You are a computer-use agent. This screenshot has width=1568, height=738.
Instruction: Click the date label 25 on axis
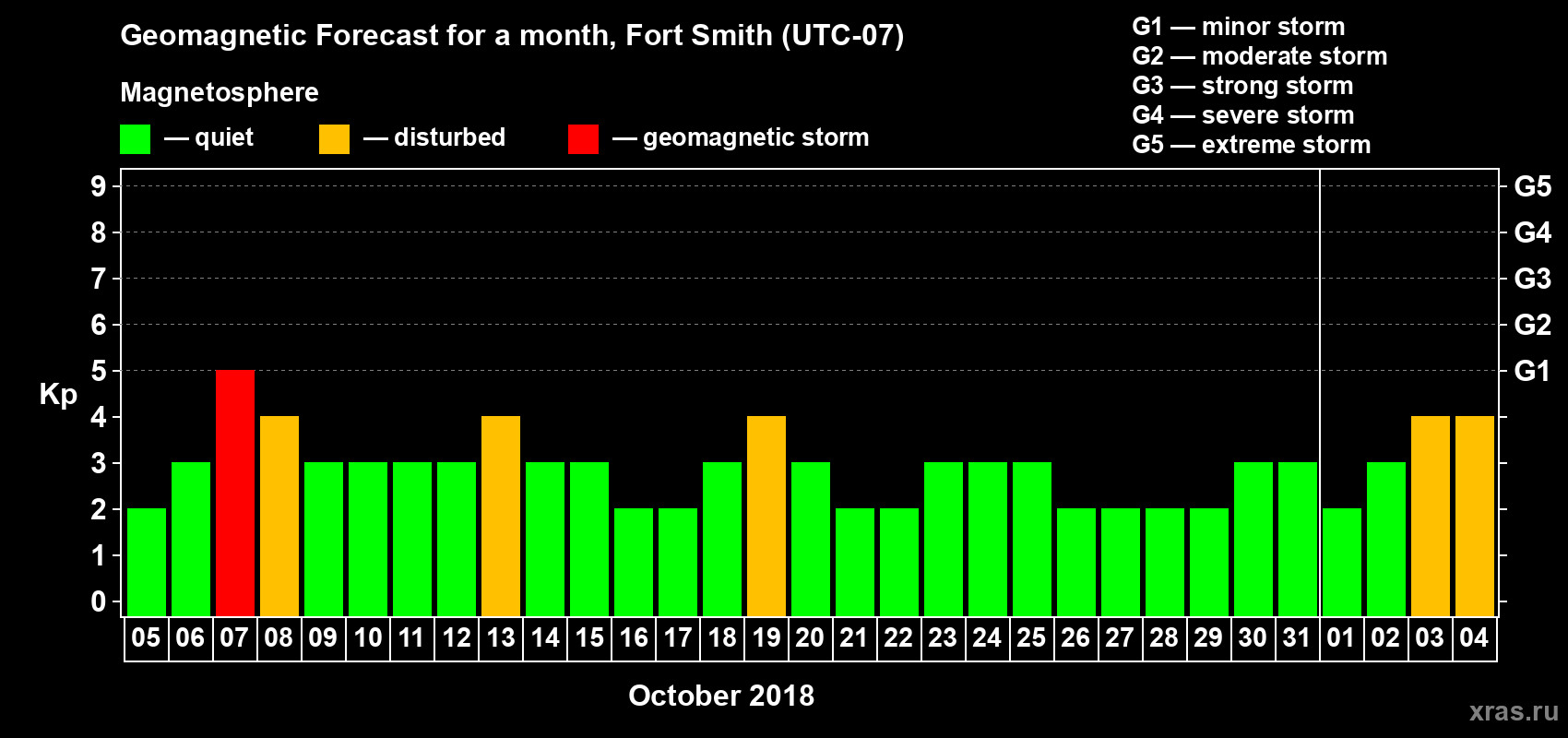pos(1031,638)
